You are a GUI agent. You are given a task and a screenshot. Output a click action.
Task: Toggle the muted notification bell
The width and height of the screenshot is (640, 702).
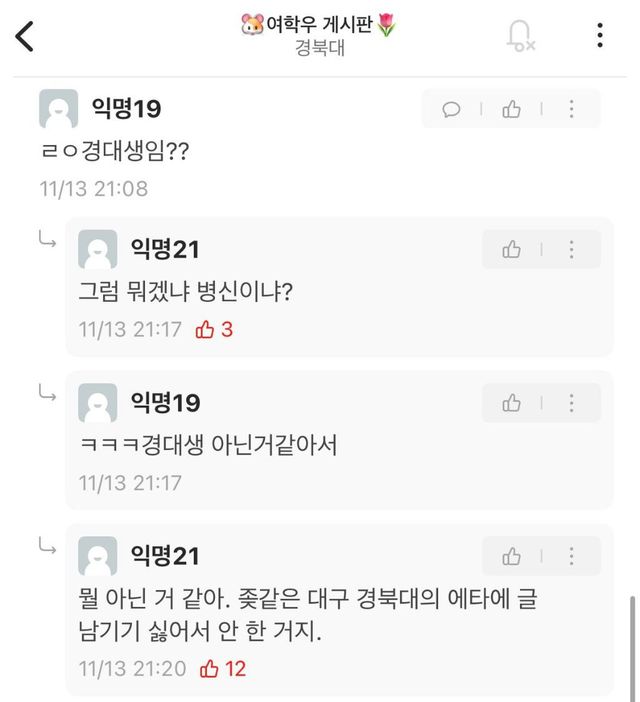click(x=520, y=36)
